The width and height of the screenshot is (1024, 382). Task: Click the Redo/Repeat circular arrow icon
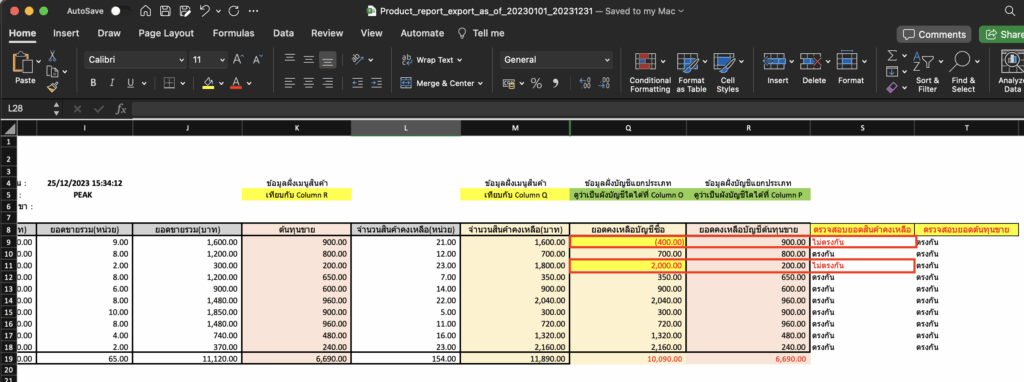tap(234, 11)
